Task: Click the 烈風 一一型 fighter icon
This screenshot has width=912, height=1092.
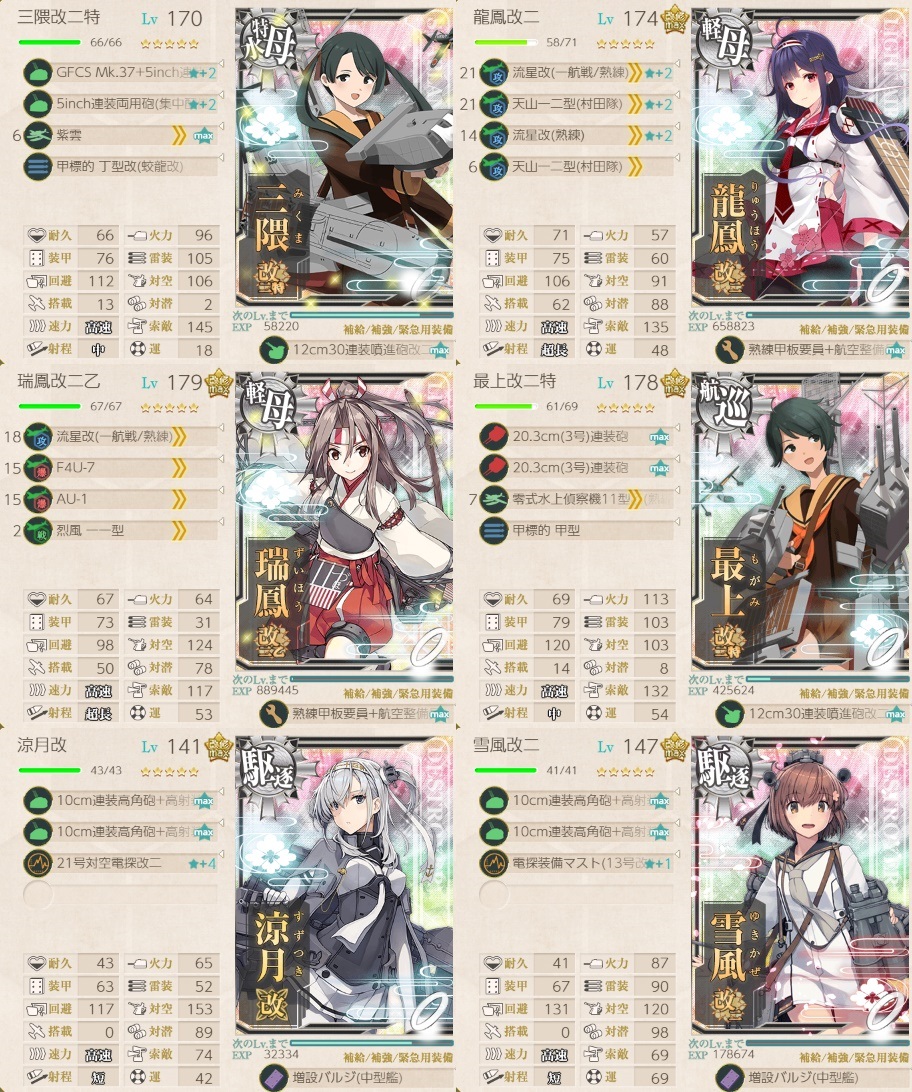Action: pos(38,530)
